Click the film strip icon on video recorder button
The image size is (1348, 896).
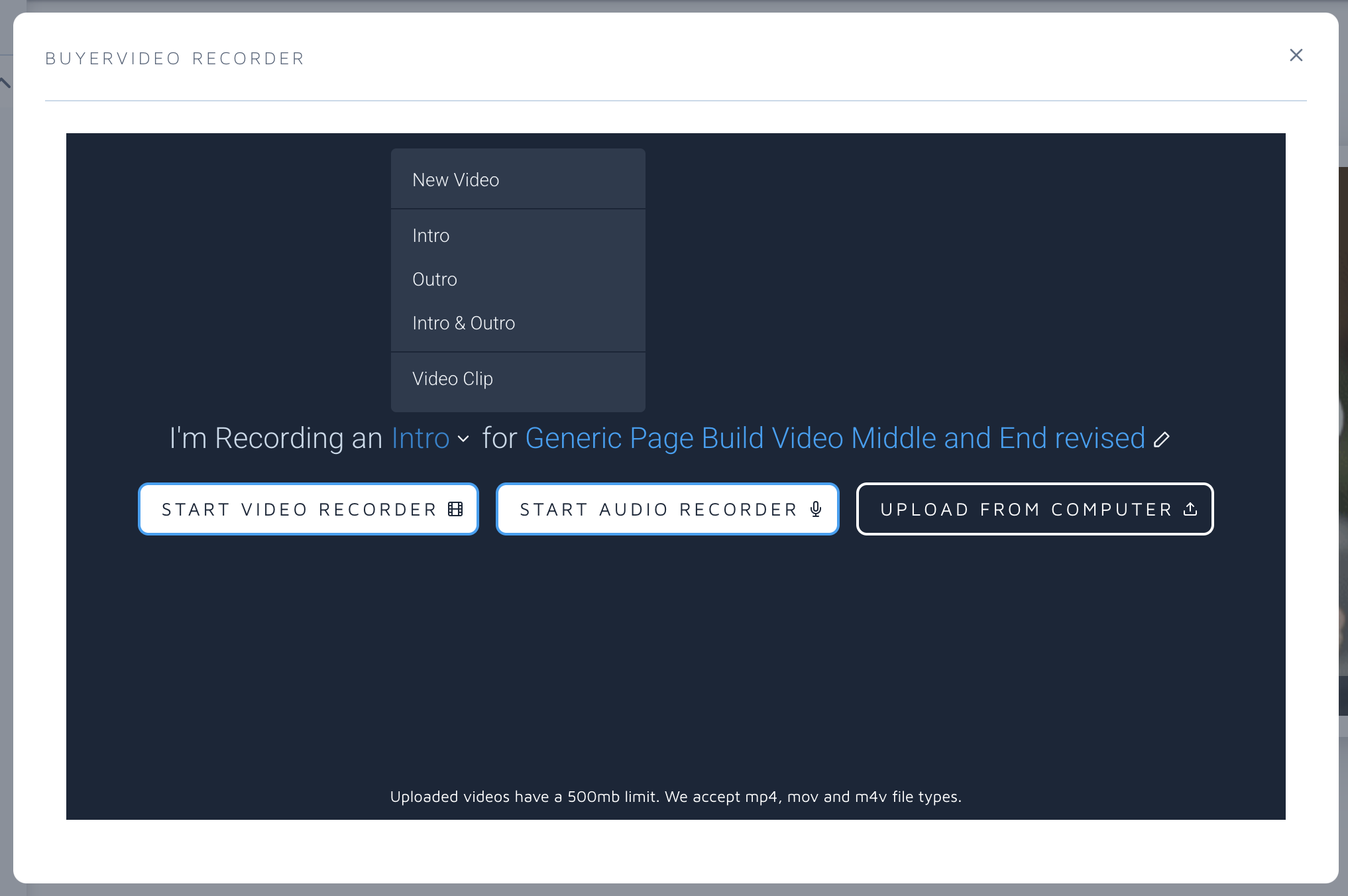[x=455, y=509]
